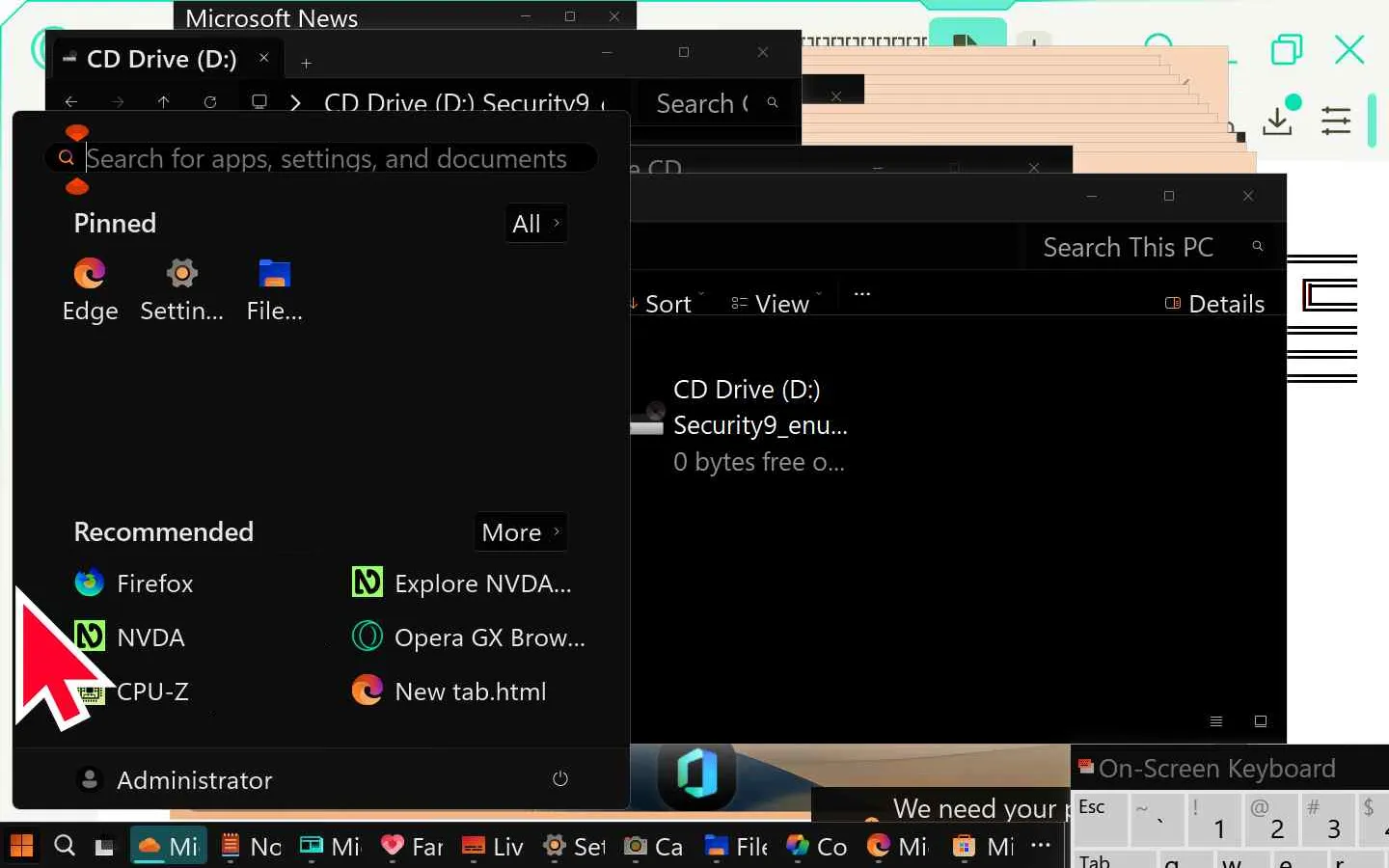Screen dimensions: 1389x868
Task: Open Settings from the taskbar
Action: (x=574, y=847)
